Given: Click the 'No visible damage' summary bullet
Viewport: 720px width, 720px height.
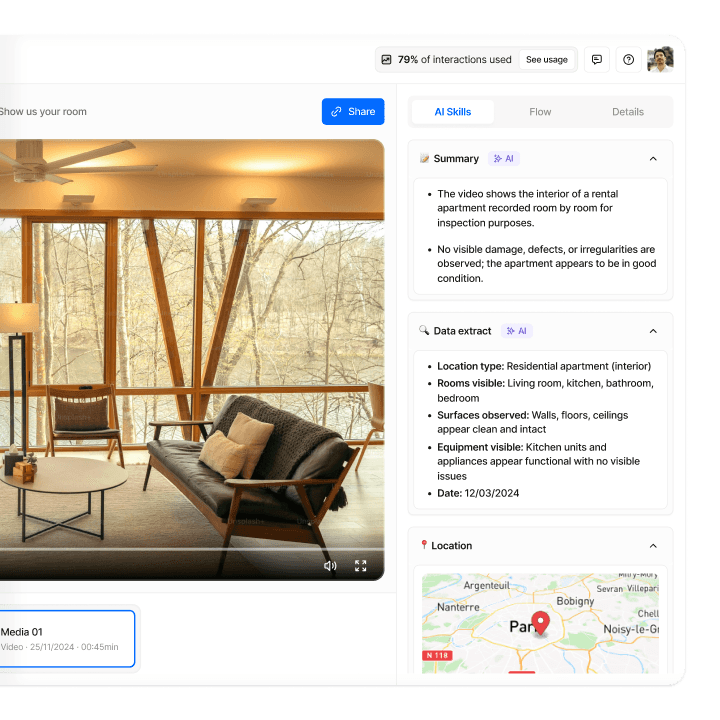Looking at the screenshot, I should pos(546,264).
